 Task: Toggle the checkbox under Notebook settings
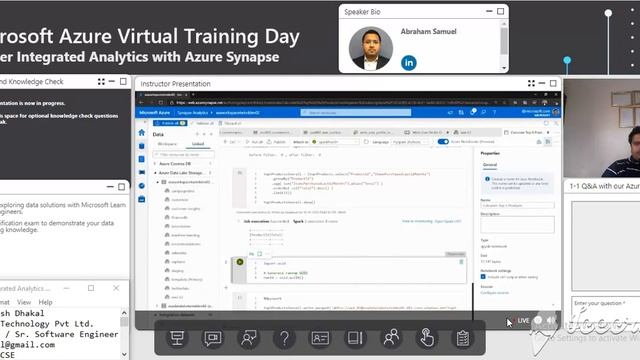(483, 277)
